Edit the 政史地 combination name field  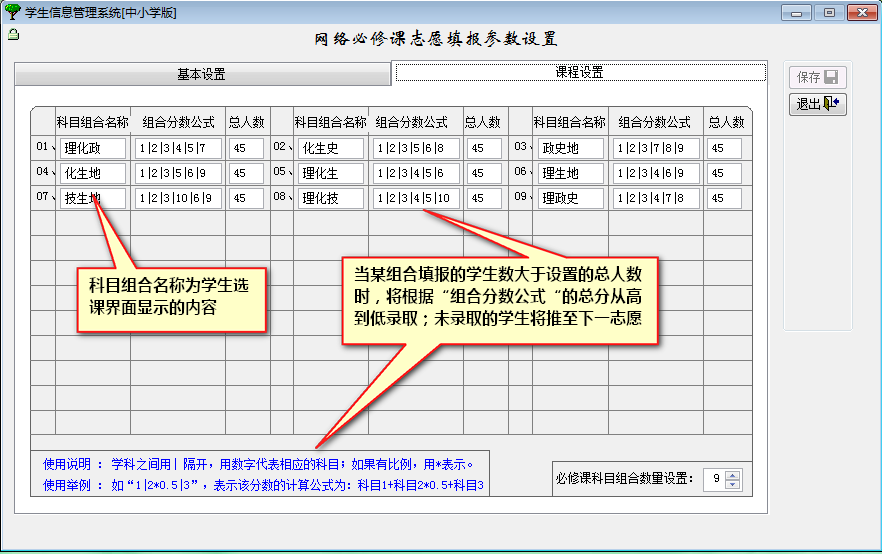click(x=570, y=148)
